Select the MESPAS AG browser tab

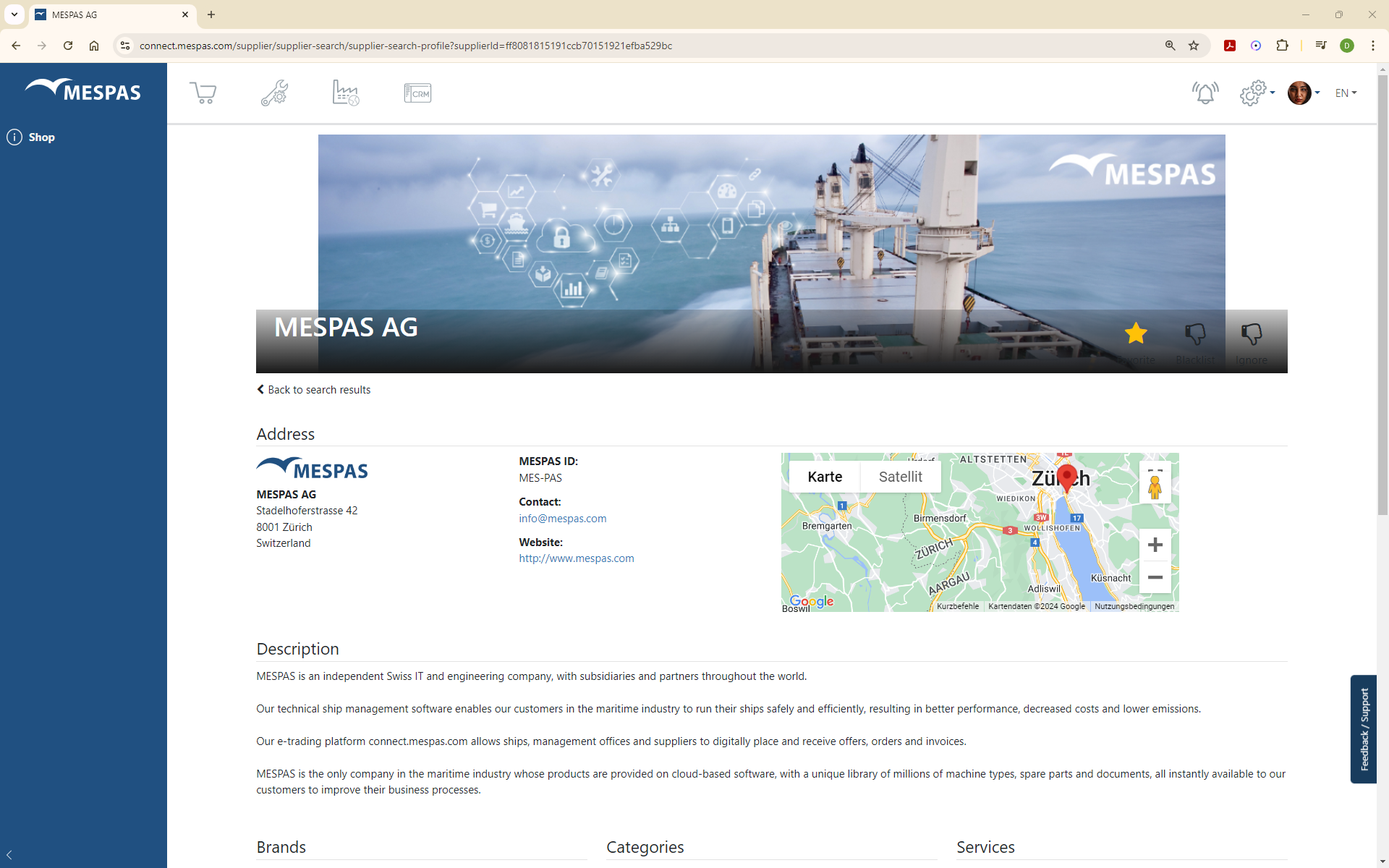111,14
